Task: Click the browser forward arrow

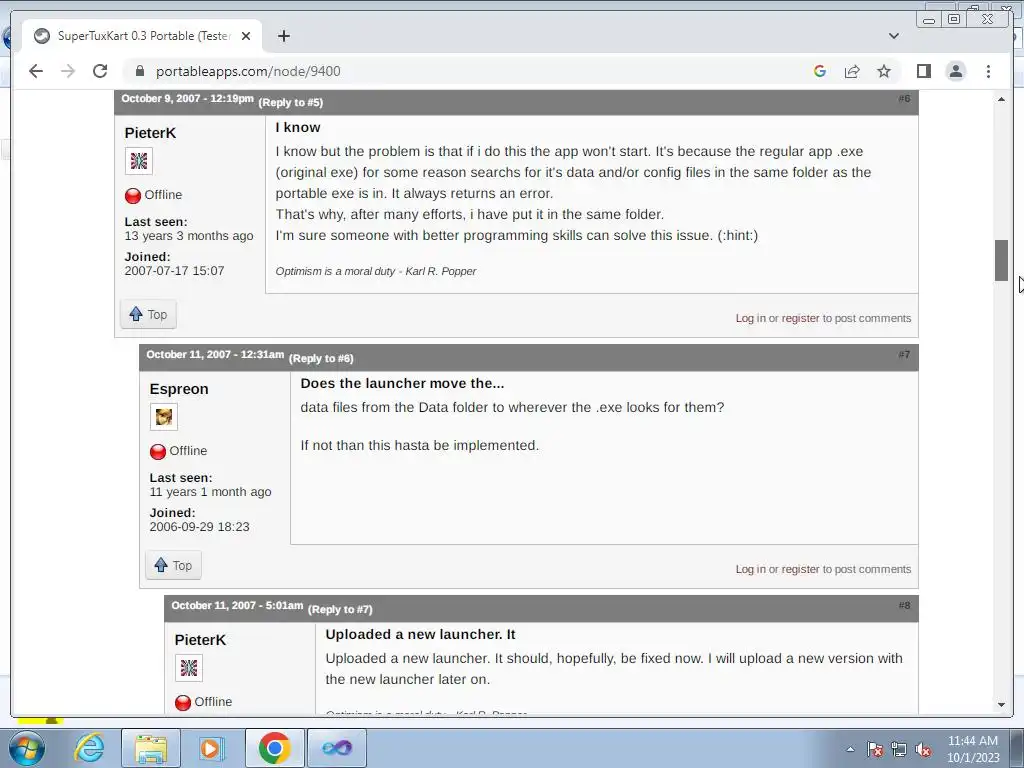Action: coord(68,71)
